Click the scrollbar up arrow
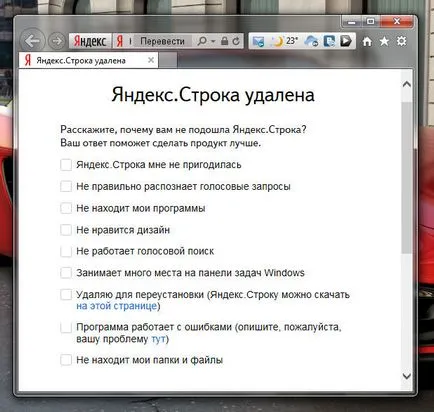This screenshot has width=434, height=412. 407,85
